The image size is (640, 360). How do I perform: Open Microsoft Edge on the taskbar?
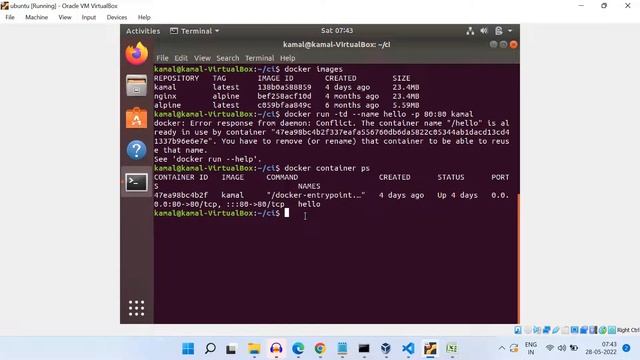click(x=298, y=349)
